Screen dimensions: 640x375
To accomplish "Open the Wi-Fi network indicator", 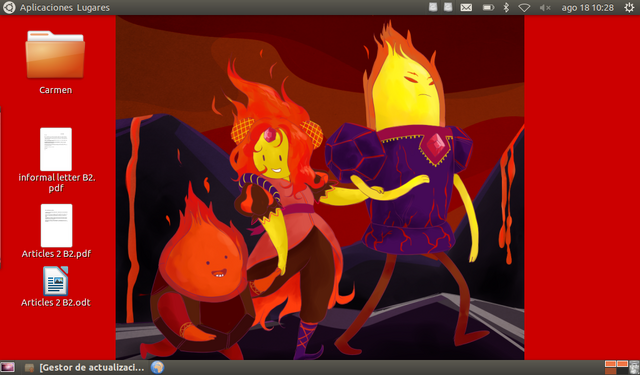I will click(524, 7).
